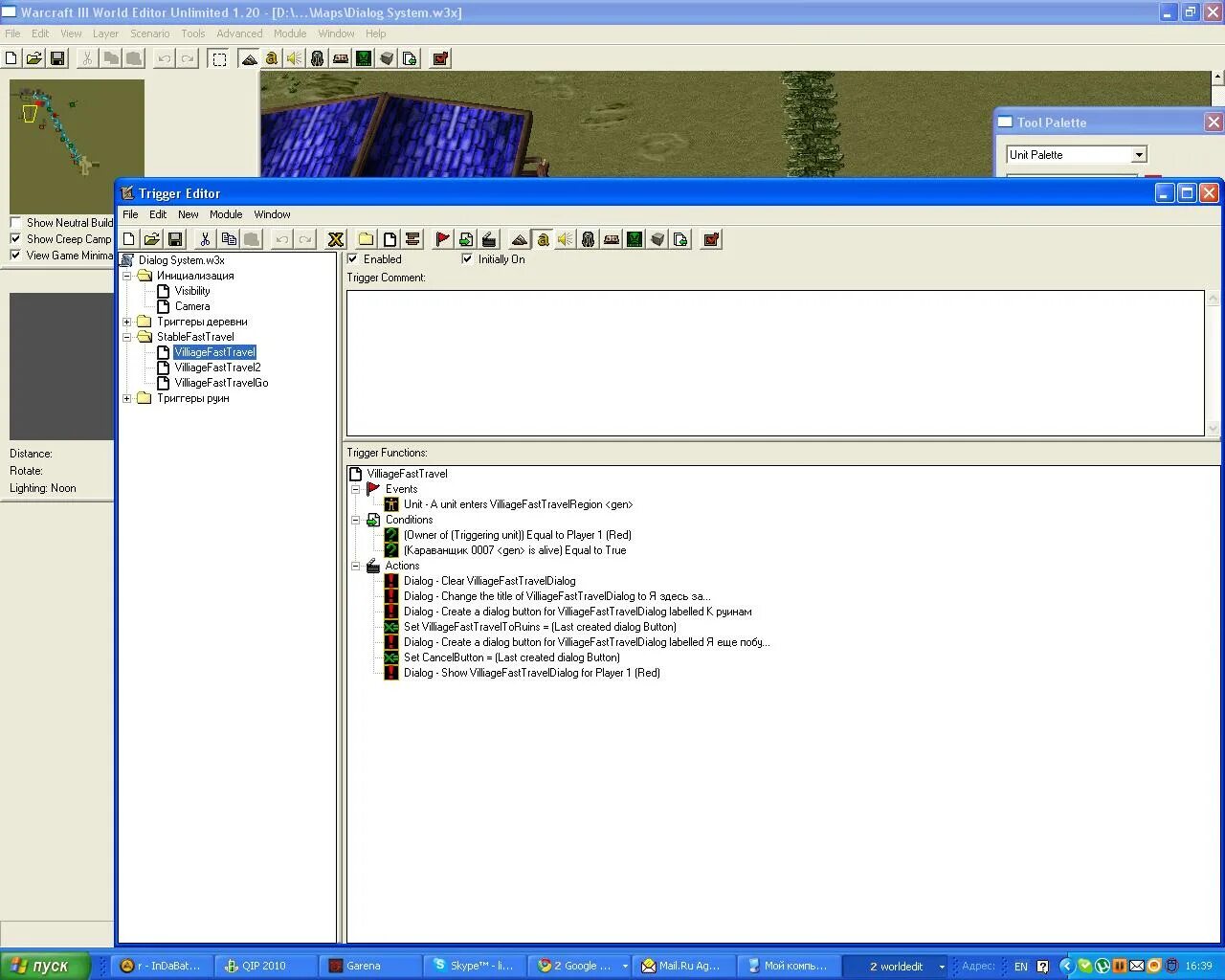Image resolution: width=1225 pixels, height=980 pixels.
Task: Click Save icon in World Editor main toolbar
Action: (57, 58)
